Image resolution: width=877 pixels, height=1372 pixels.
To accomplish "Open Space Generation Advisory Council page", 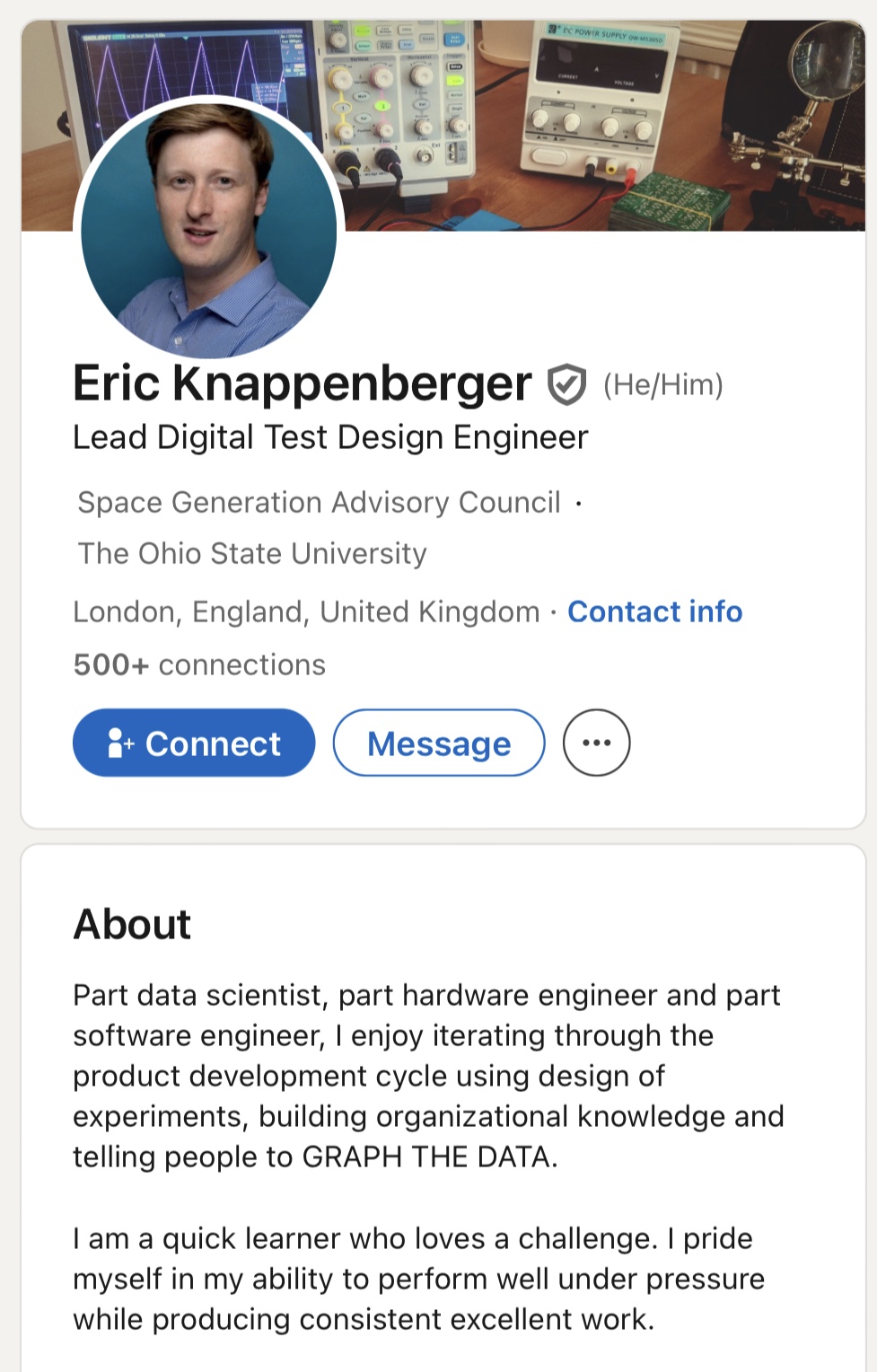I will coord(319,502).
